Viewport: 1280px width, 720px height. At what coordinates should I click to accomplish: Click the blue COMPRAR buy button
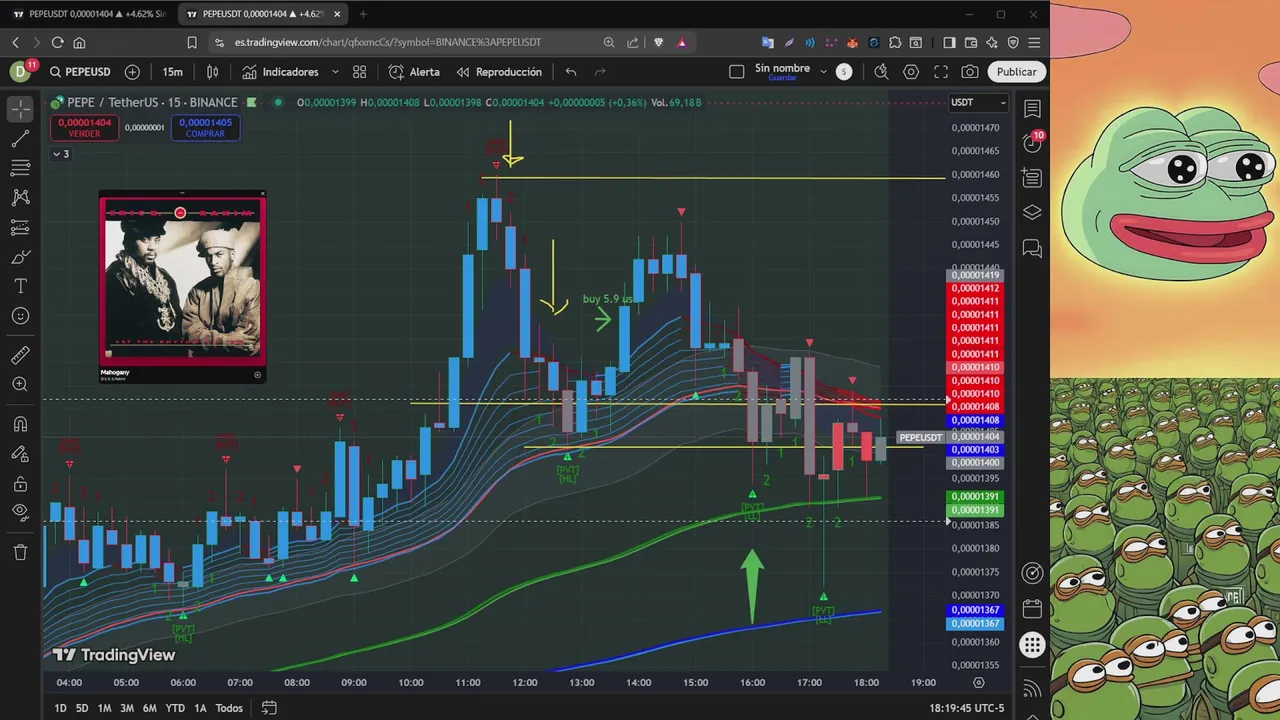[x=205, y=127]
